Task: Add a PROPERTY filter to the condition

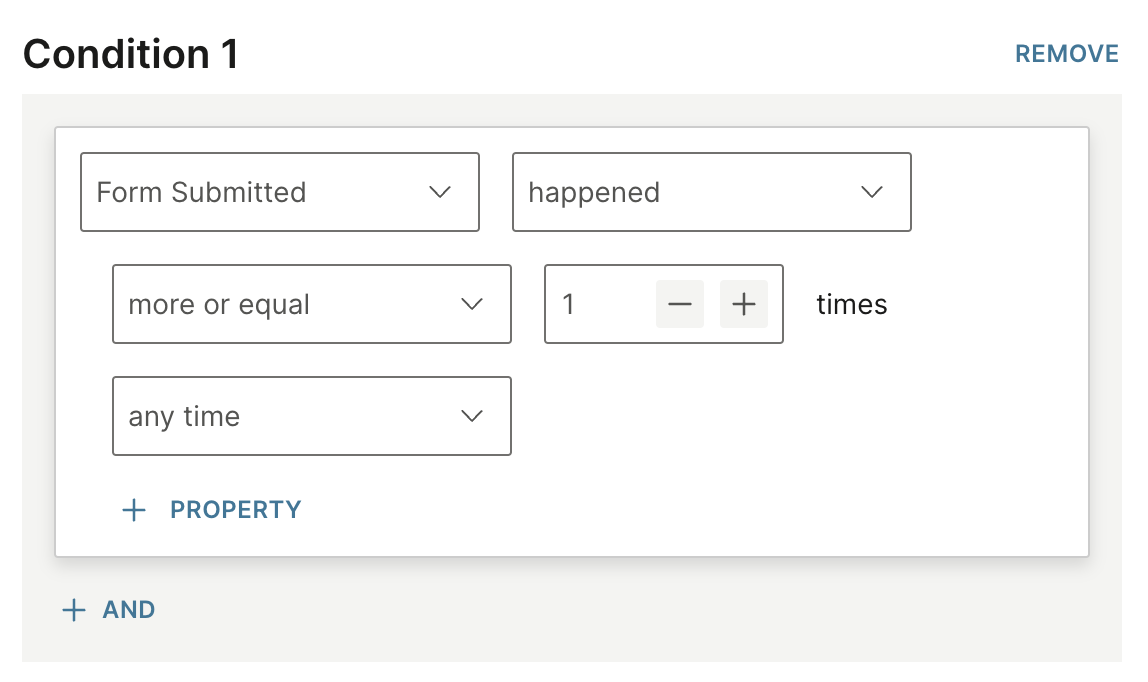Action: pos(235,510)
